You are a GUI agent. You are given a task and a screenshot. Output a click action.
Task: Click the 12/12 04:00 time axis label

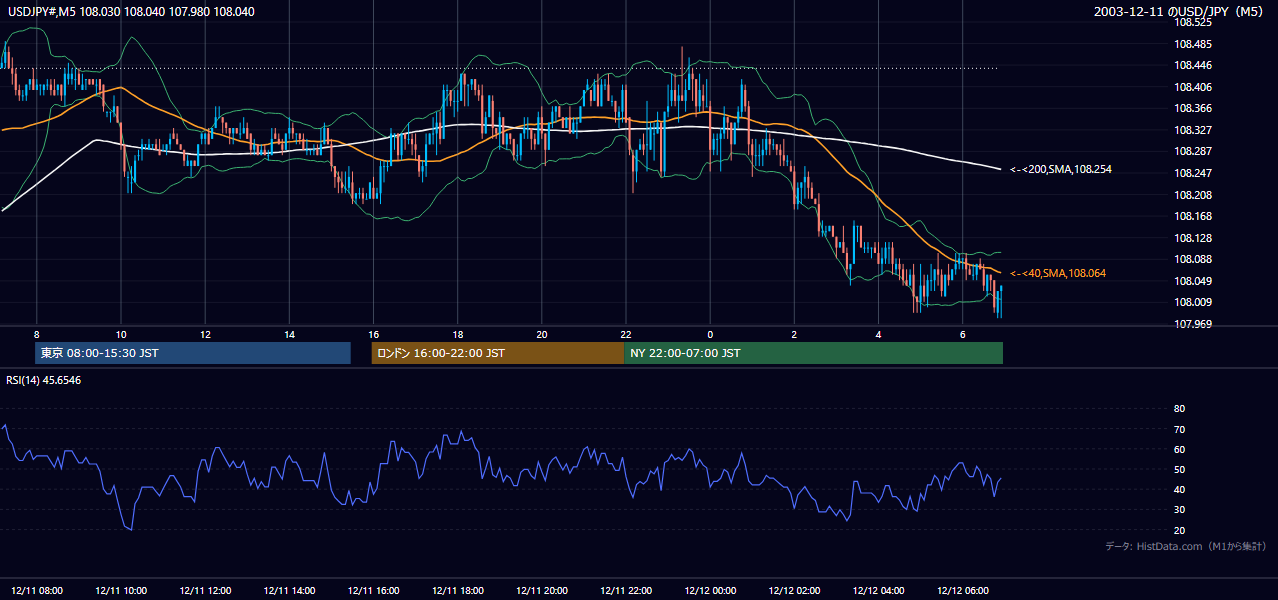[x=878, y=591]
